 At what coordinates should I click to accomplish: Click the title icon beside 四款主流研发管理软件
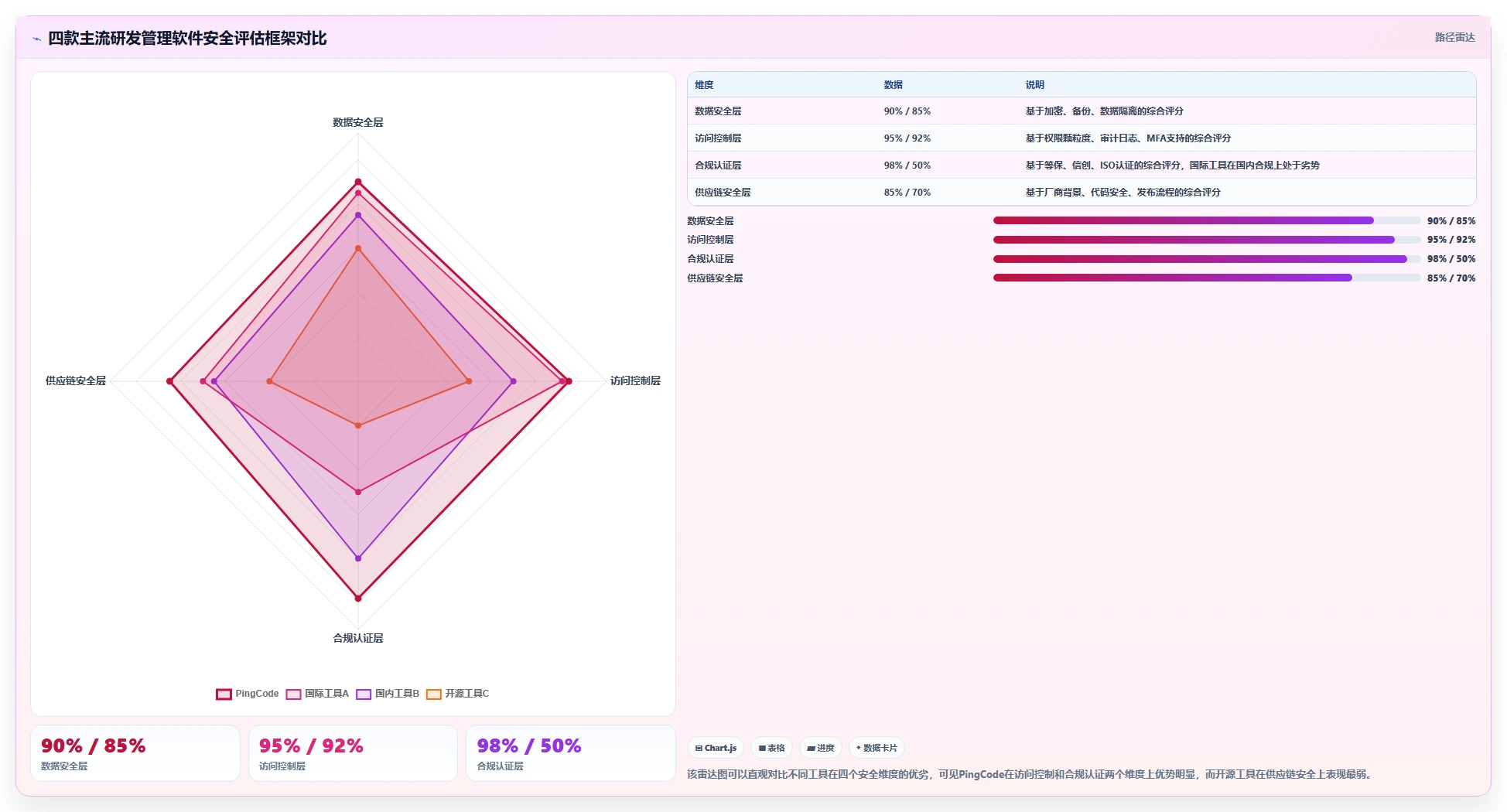coord(36,39)
